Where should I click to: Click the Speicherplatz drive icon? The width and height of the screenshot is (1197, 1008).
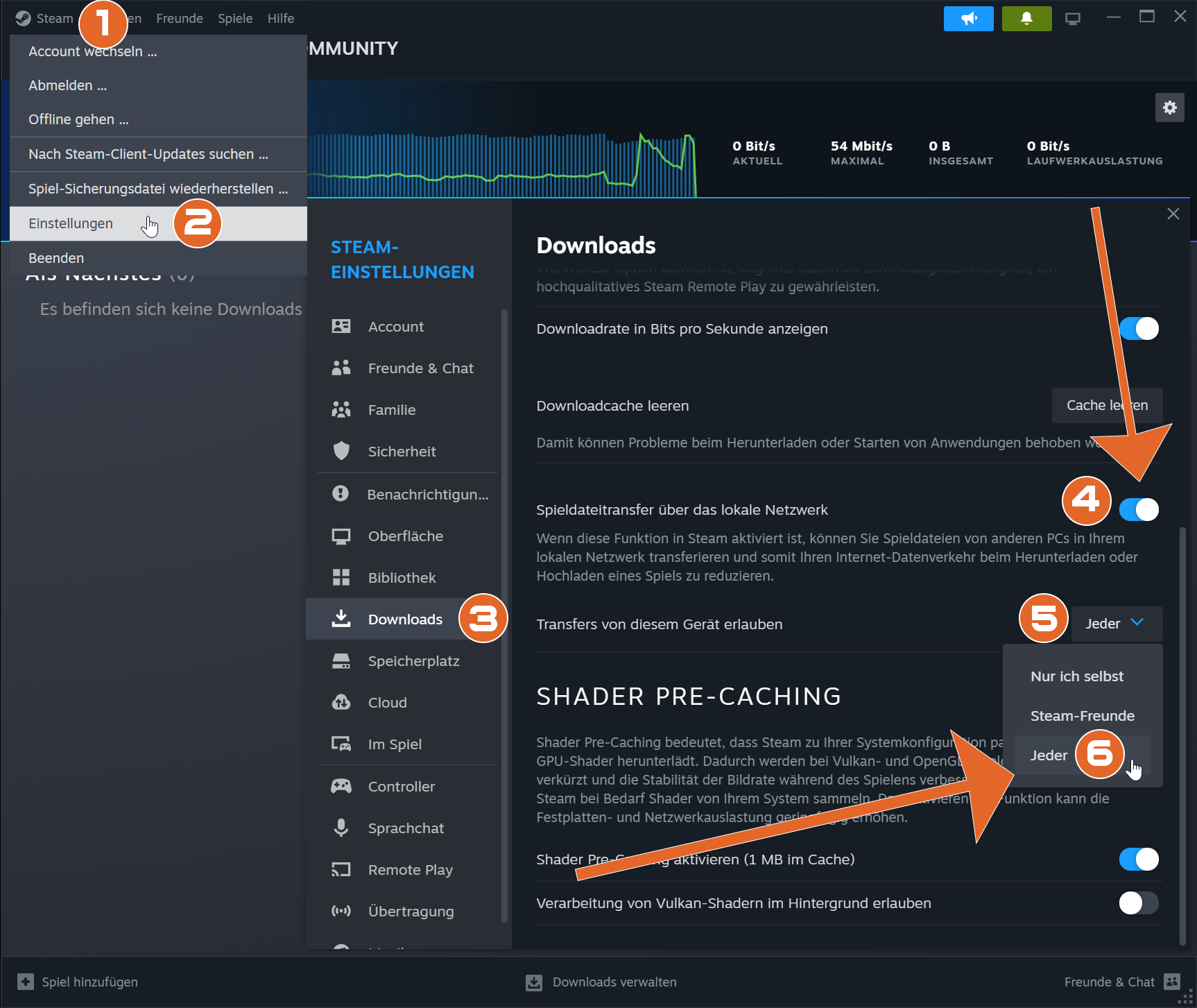341,660
